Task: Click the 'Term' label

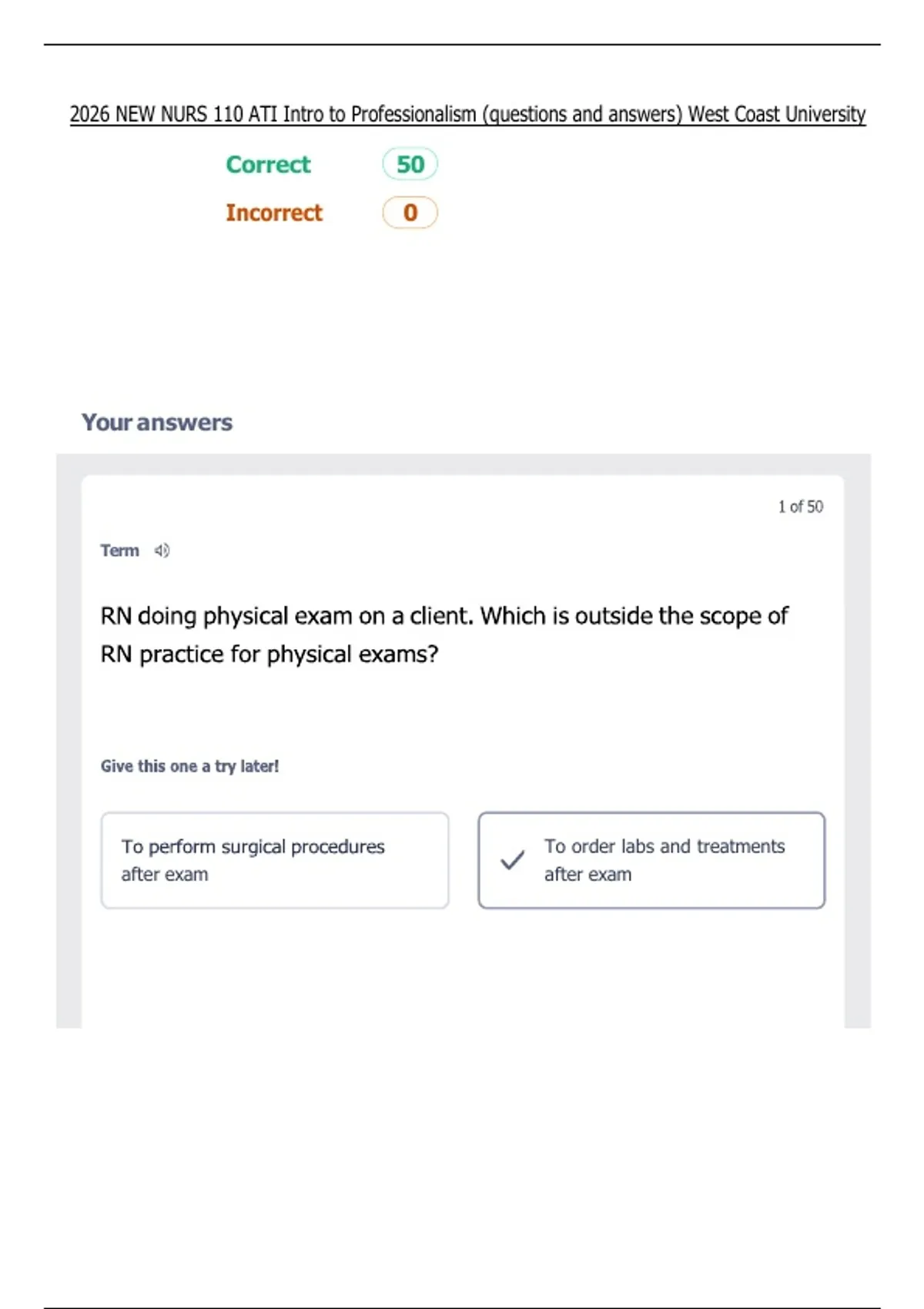Action: 119,551
